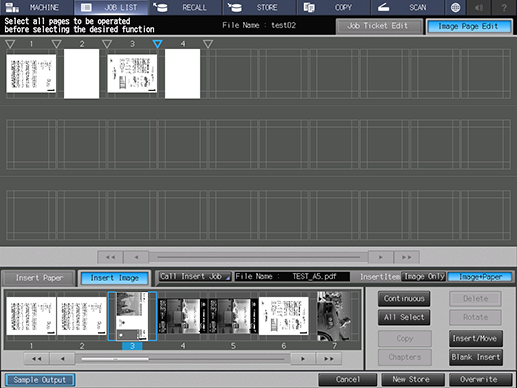Click the Blank Insert button

[476, 357]
